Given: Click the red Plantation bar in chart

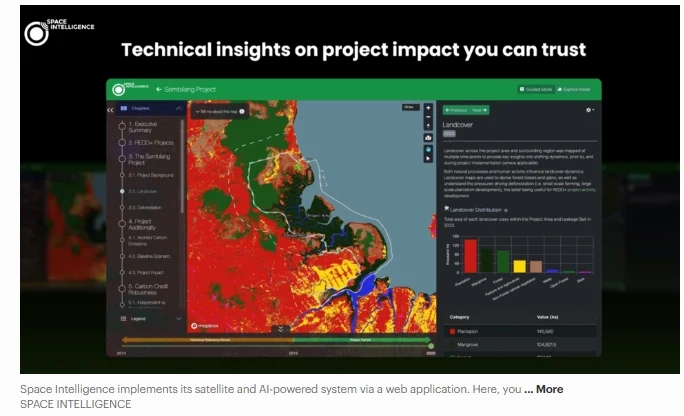Looking at the screenshot, I should [x=470, y=255].
